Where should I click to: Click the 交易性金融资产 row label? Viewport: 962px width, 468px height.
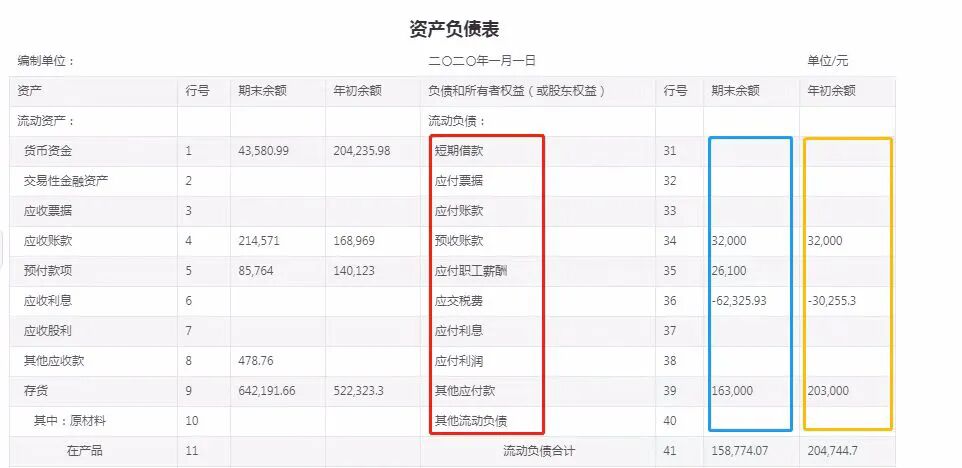tap(66, 181)
